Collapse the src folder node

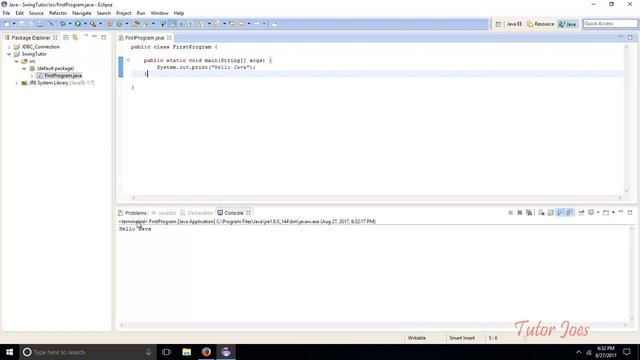click(x=17, y=62)
